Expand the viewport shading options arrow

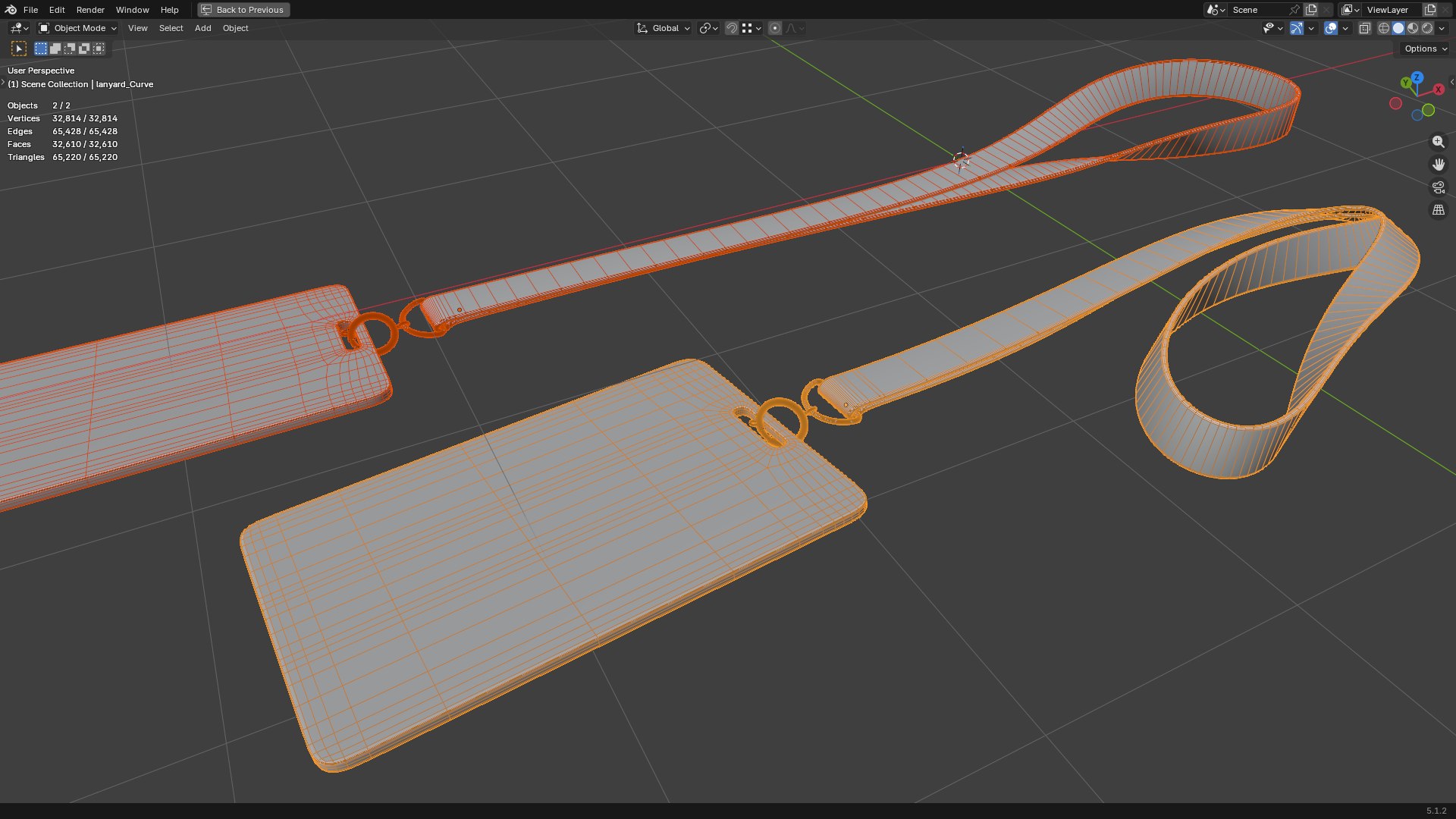[1442, 28]
